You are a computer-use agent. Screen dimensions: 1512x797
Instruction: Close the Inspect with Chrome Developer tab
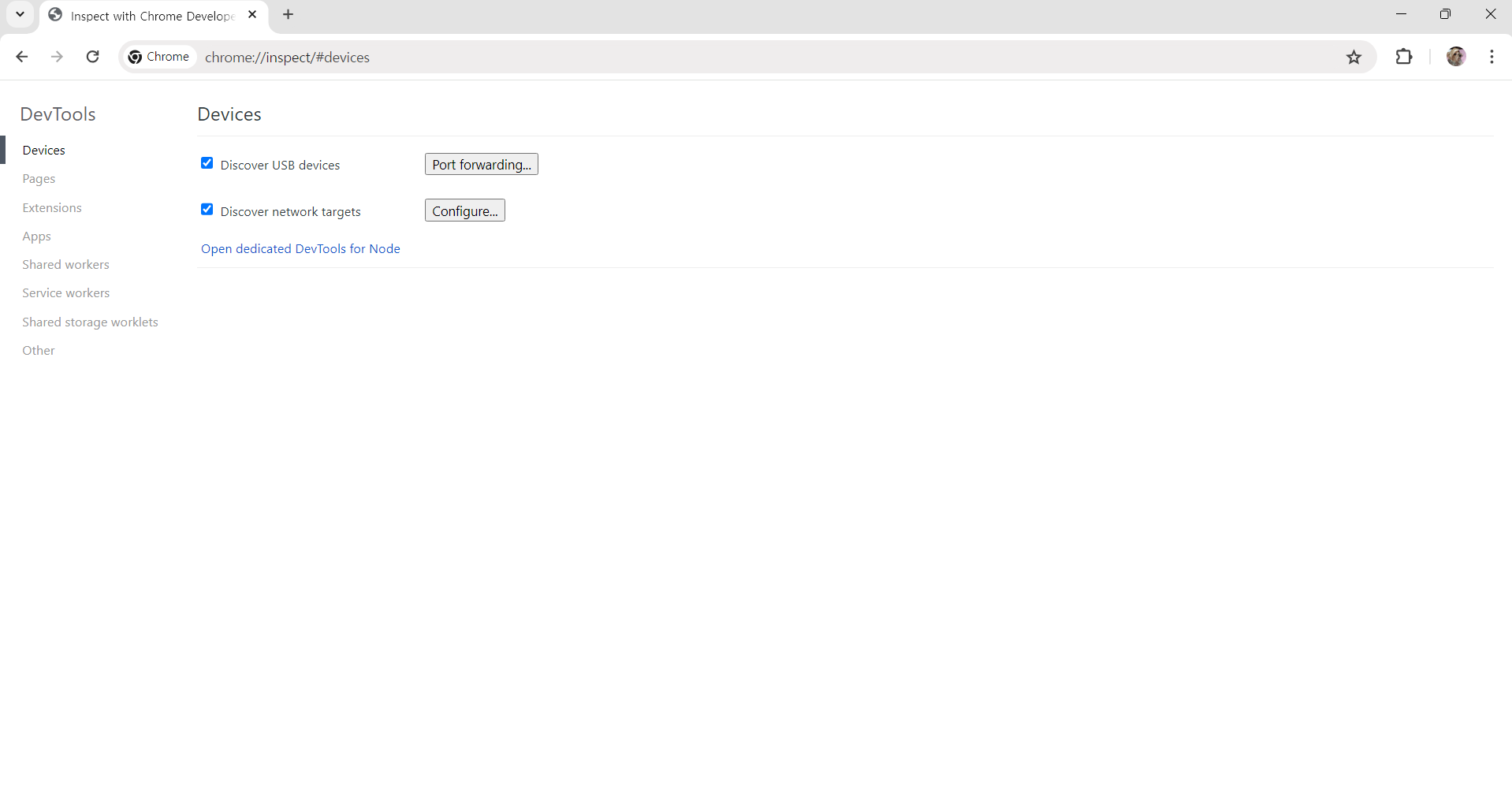tap(252, 14)
